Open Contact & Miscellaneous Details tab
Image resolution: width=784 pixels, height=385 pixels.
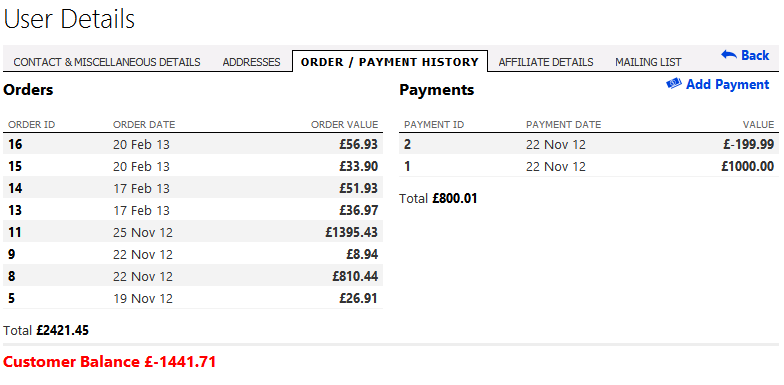point(107,62)
